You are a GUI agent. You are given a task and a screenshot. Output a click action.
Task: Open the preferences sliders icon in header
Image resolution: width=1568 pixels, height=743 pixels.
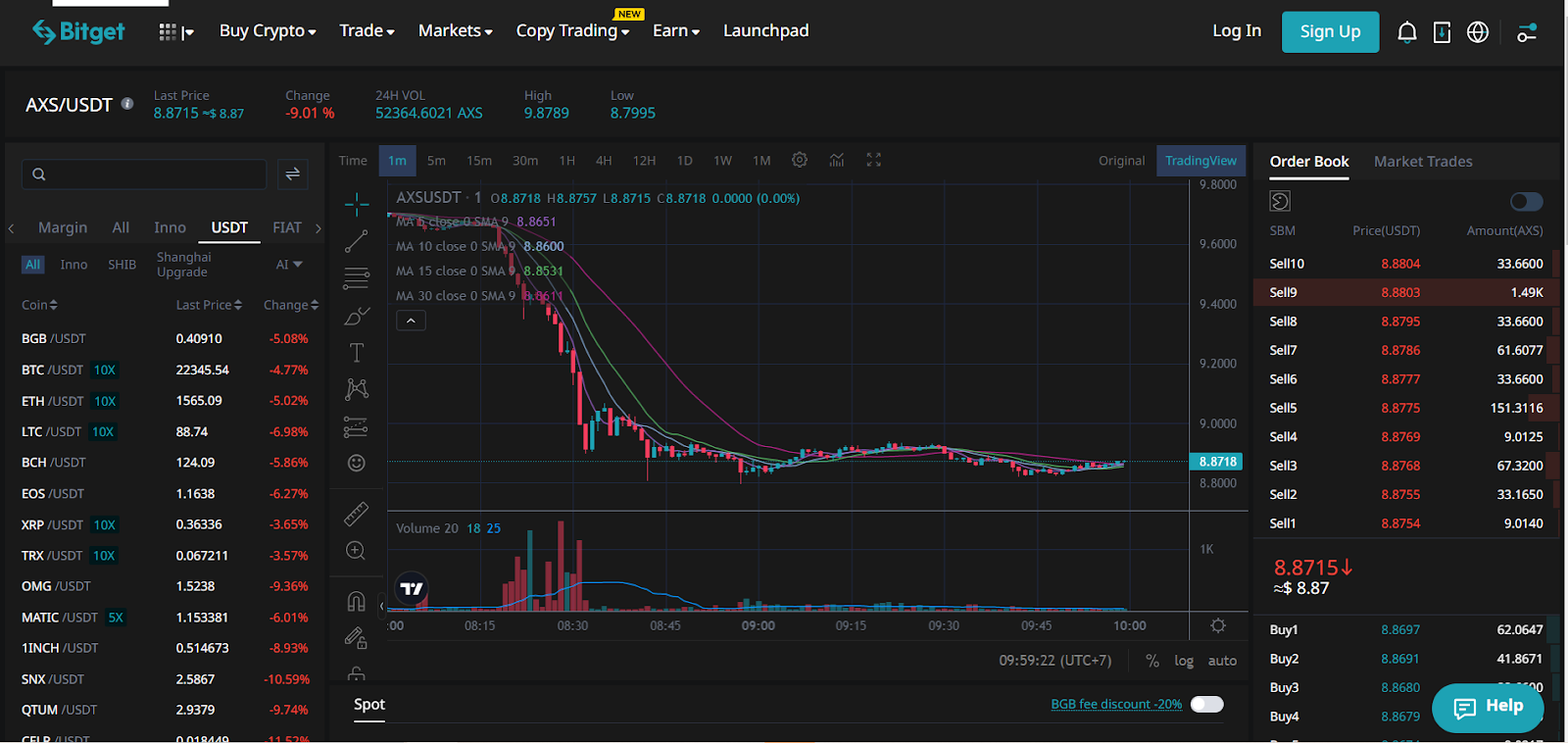pos(1527,32)
